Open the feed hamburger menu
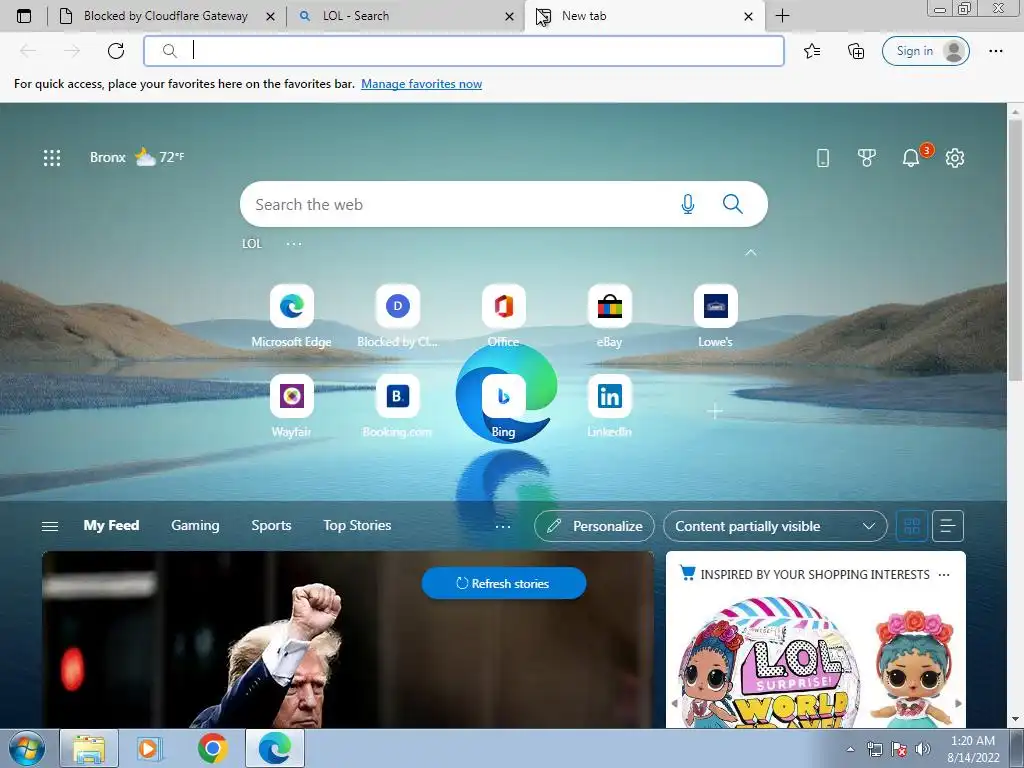 coord(50,526)
